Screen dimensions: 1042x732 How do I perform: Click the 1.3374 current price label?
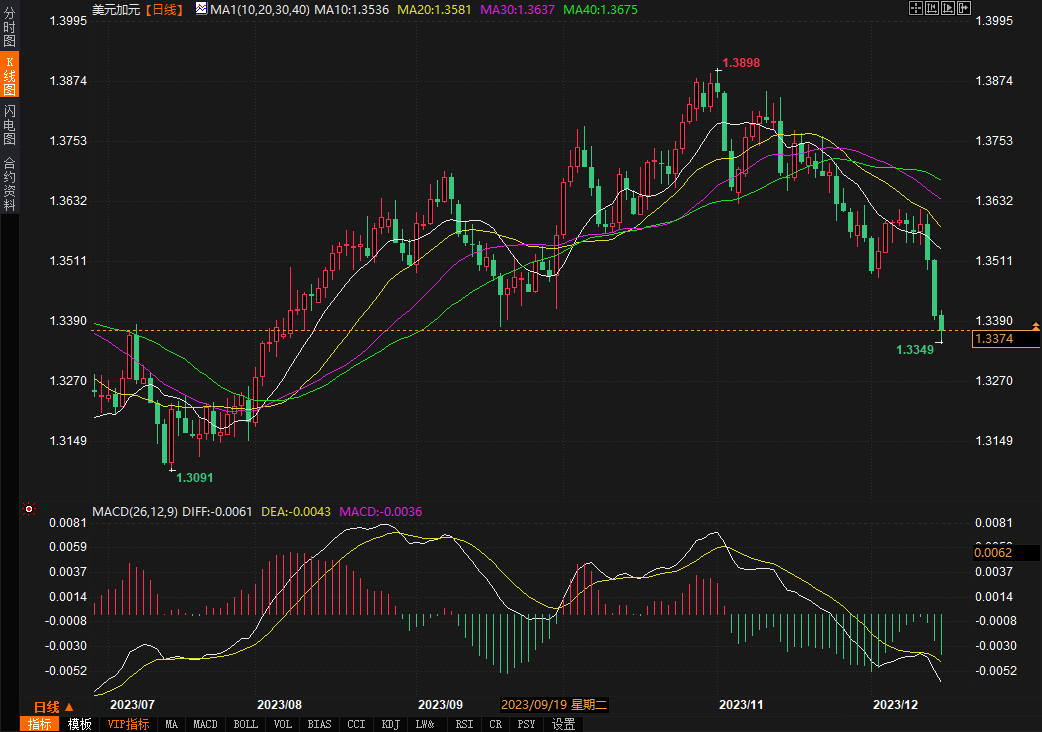[1006, 340]
